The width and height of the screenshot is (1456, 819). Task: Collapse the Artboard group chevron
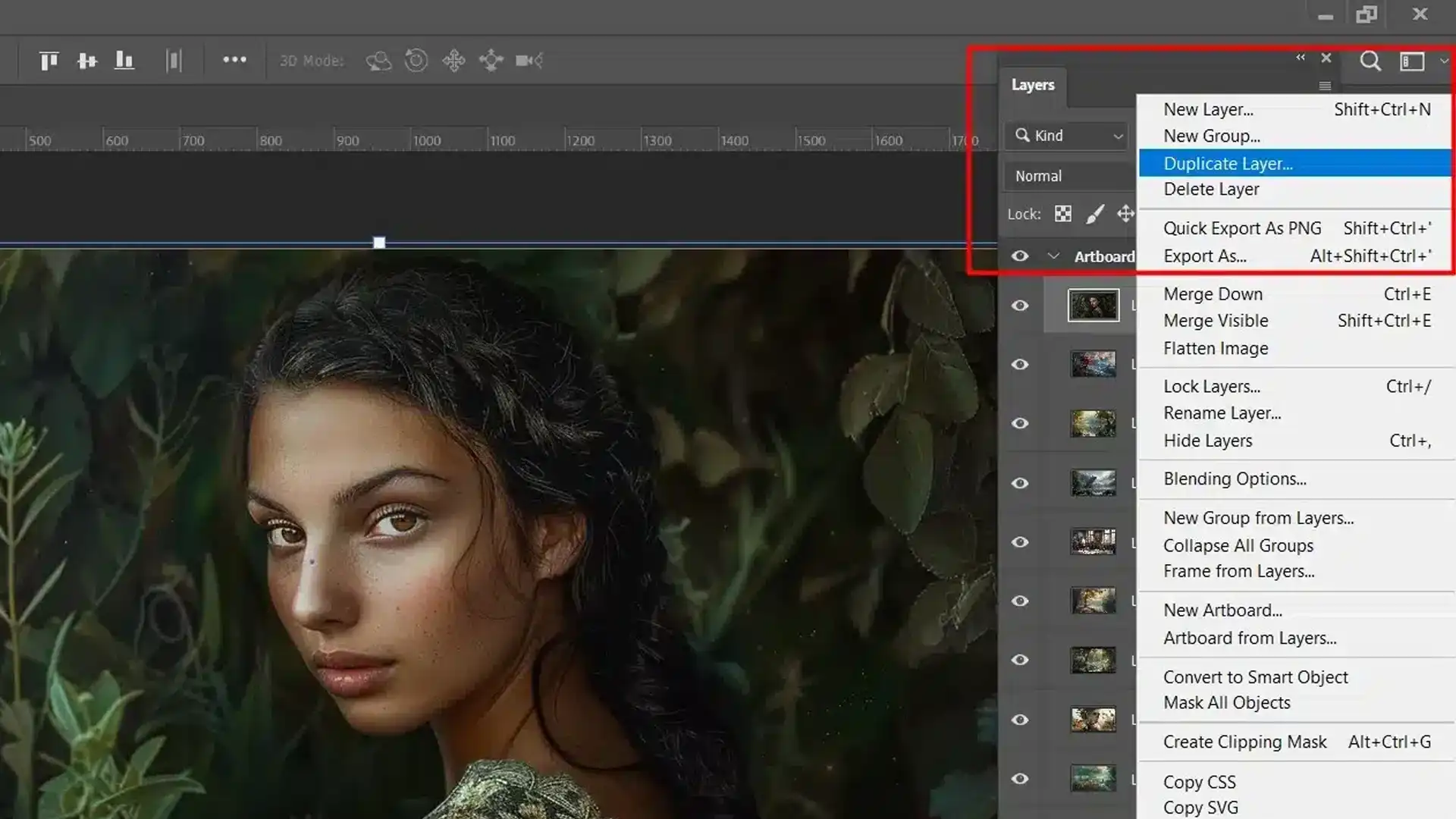[x=1053, y=256]
